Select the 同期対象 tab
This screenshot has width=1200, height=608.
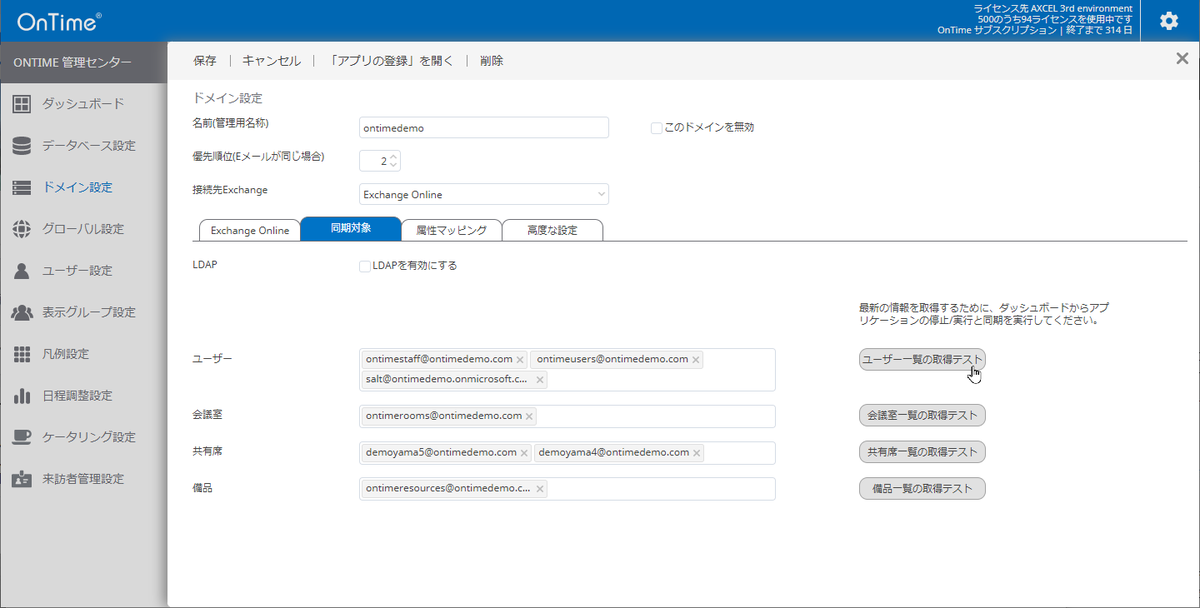pyautogui.click(x=351, y=229)
